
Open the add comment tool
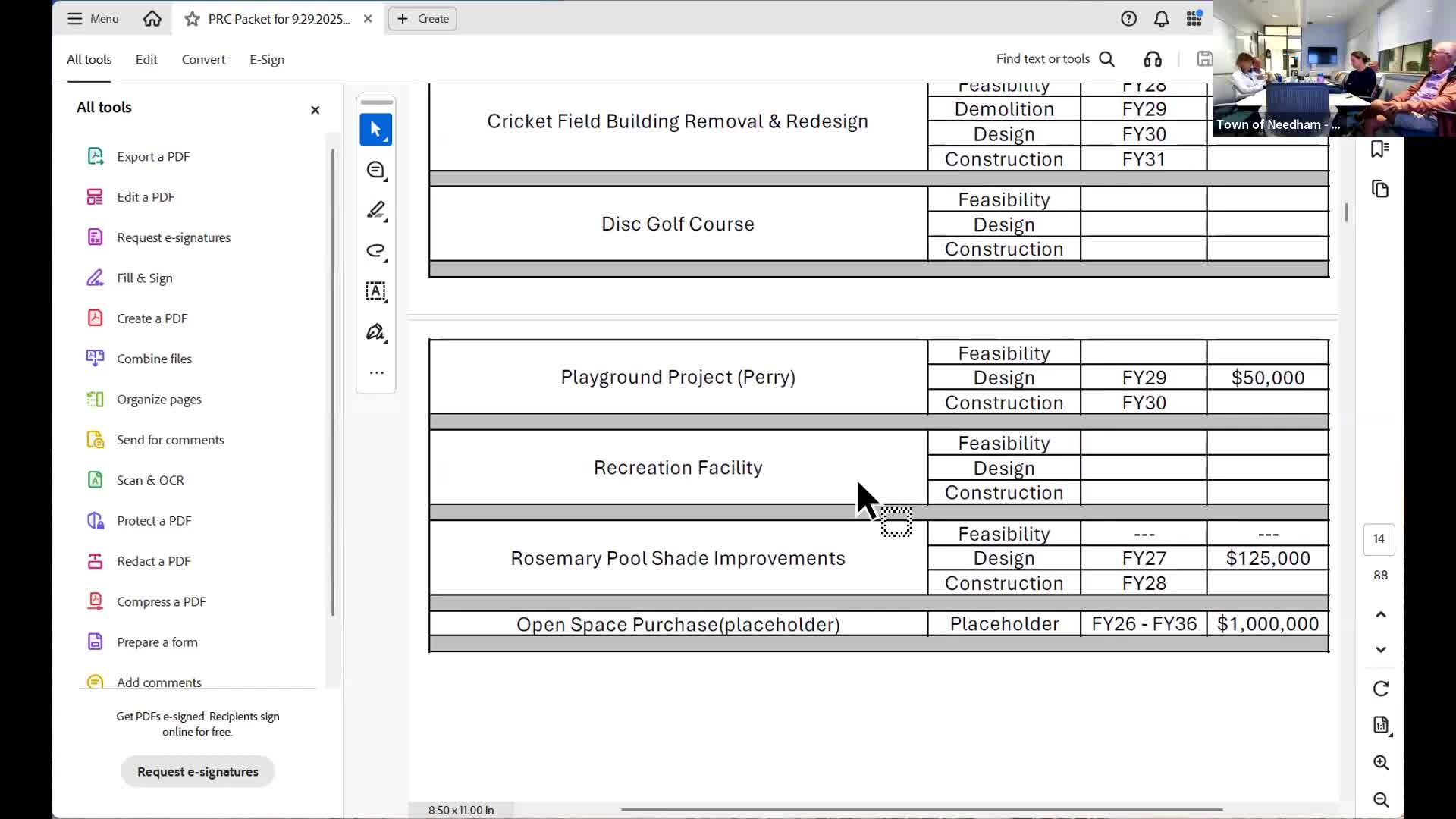coord(375,171)
